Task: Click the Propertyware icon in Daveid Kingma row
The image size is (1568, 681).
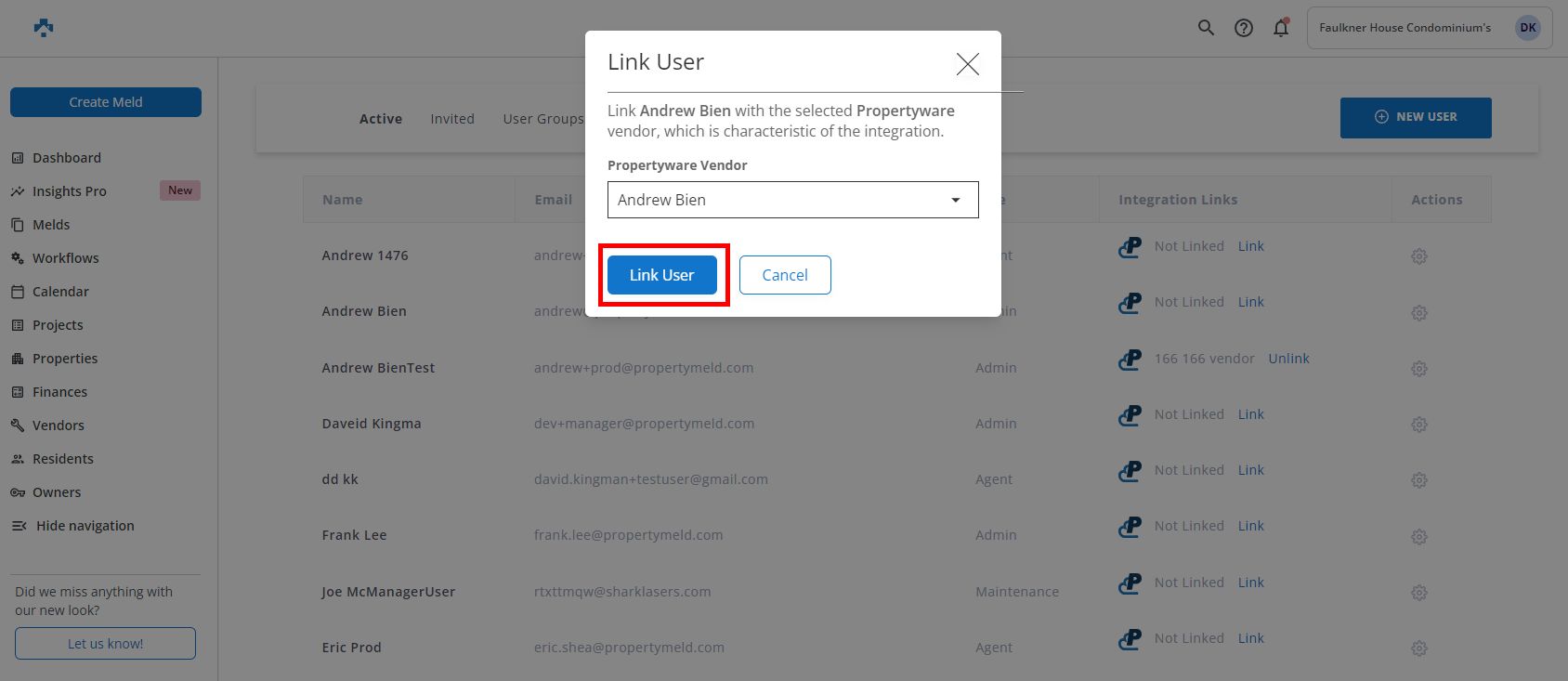Action: 1130,415
